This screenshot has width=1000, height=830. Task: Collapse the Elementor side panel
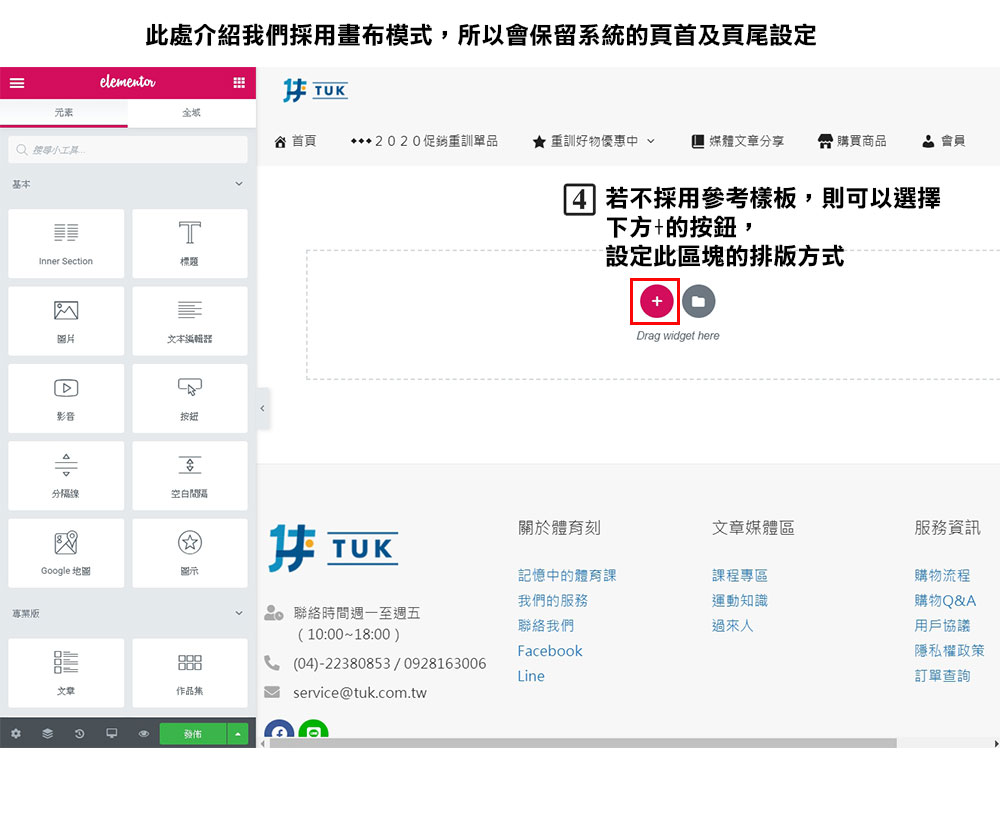[262, 408]
